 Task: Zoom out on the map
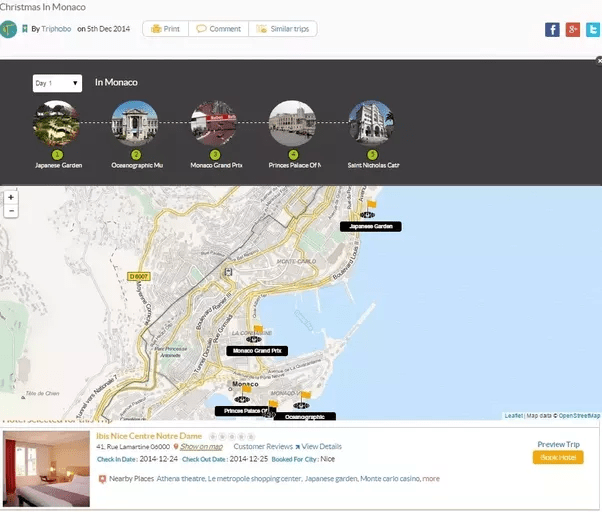click(x=11, y=211)
